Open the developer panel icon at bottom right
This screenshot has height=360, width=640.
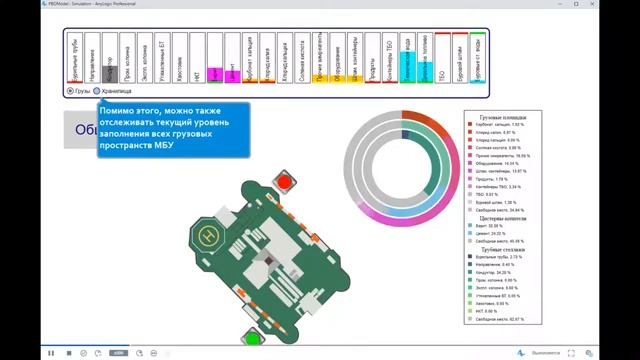[x=589, y=353]
